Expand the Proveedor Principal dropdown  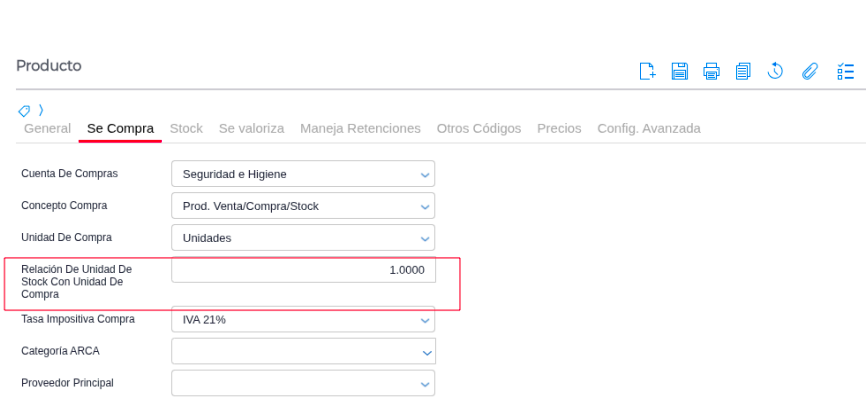[x=303, y=384]
